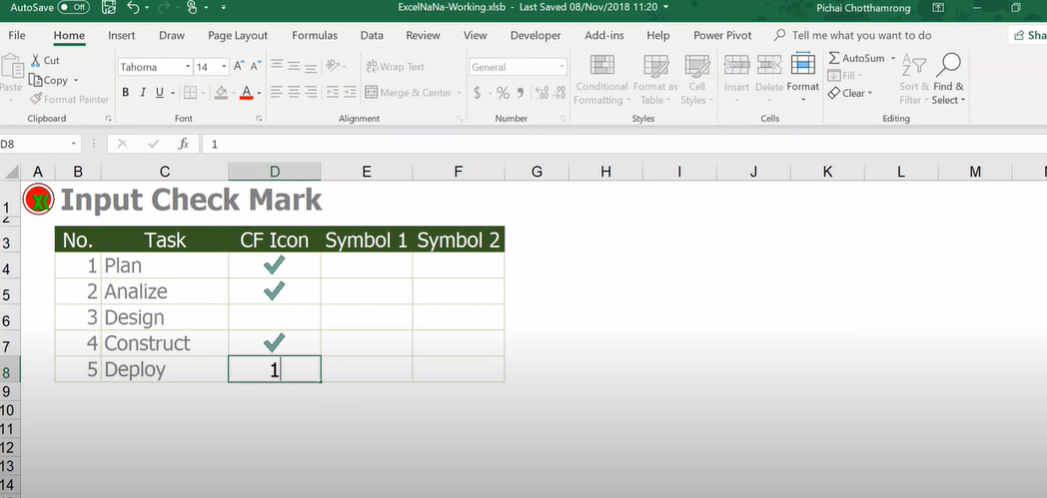Toggle Wrap Text
This screenshot has width=1047, height=498.
[395, 67]
